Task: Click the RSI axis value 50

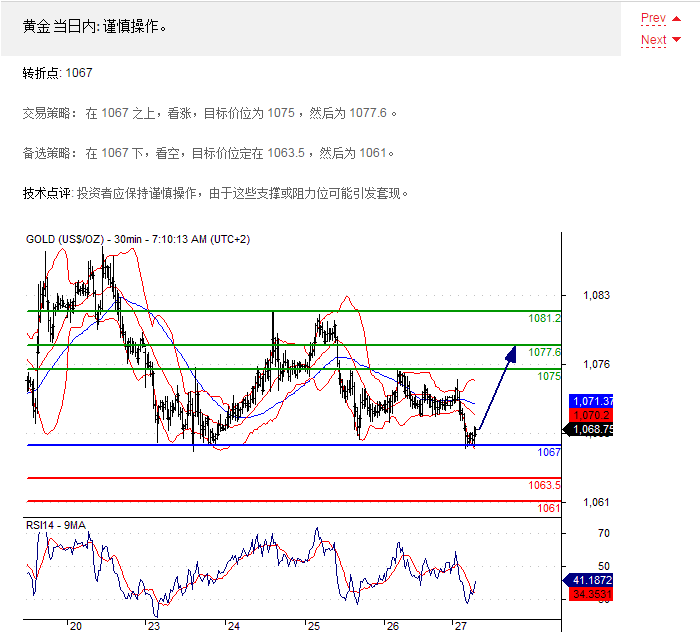Action: 604,566
